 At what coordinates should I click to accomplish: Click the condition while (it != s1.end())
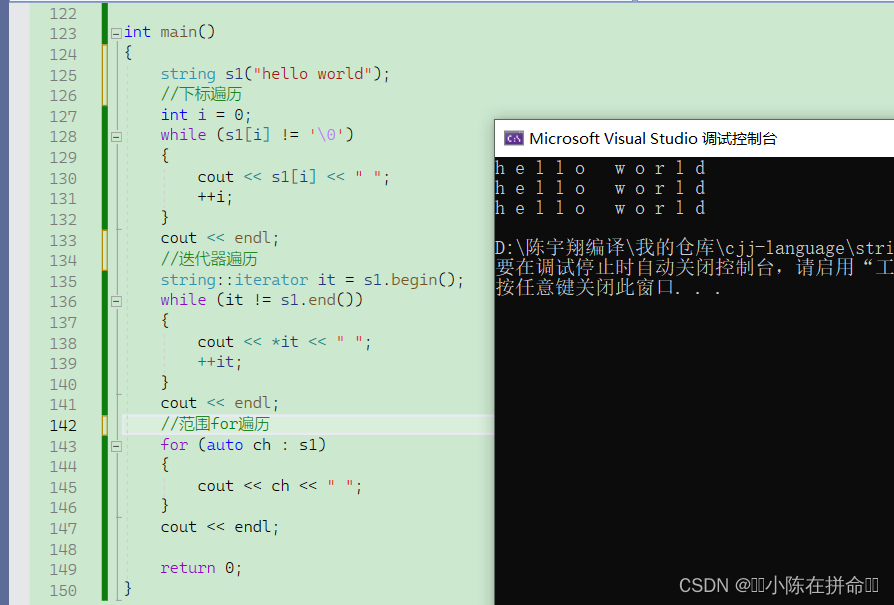(262, 300)
